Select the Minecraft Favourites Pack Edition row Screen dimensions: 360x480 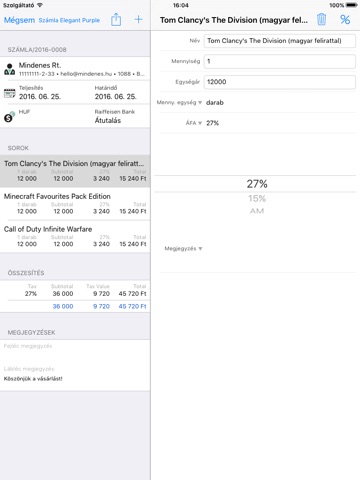click(75, 203)
